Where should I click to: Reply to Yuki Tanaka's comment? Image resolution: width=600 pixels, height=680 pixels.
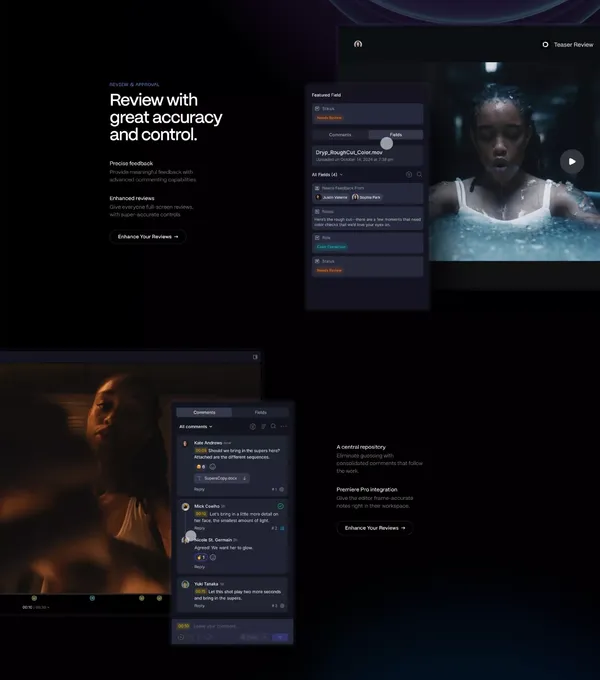[199, 606]
